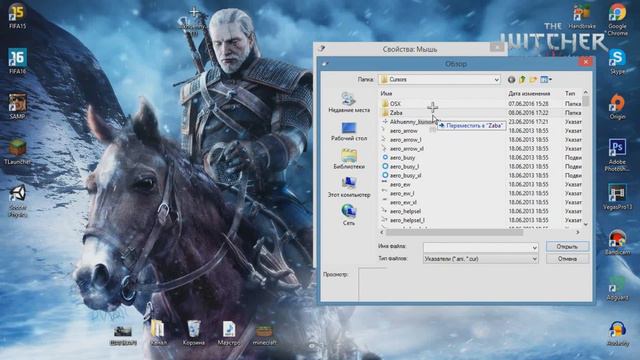Open Handbrake desktop shortcut
This screenshot has height=360, width=640.
click(582, 16)
